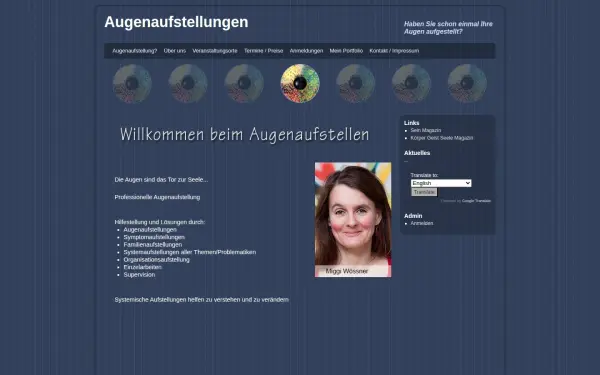Click the Translate button
Screen dimensions: 600x375
[x=424, y=192]
